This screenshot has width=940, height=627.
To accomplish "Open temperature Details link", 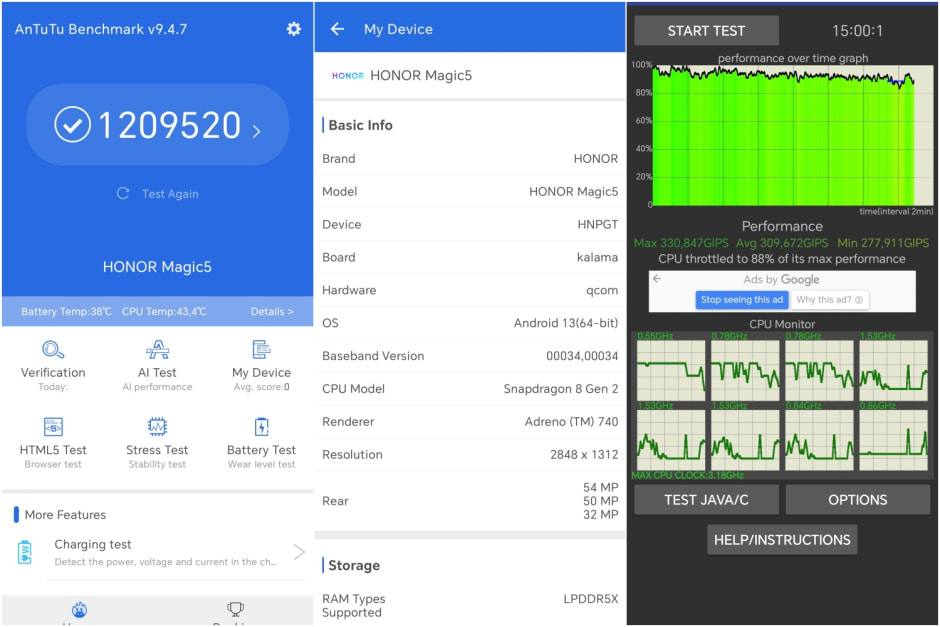I will 272,312.
